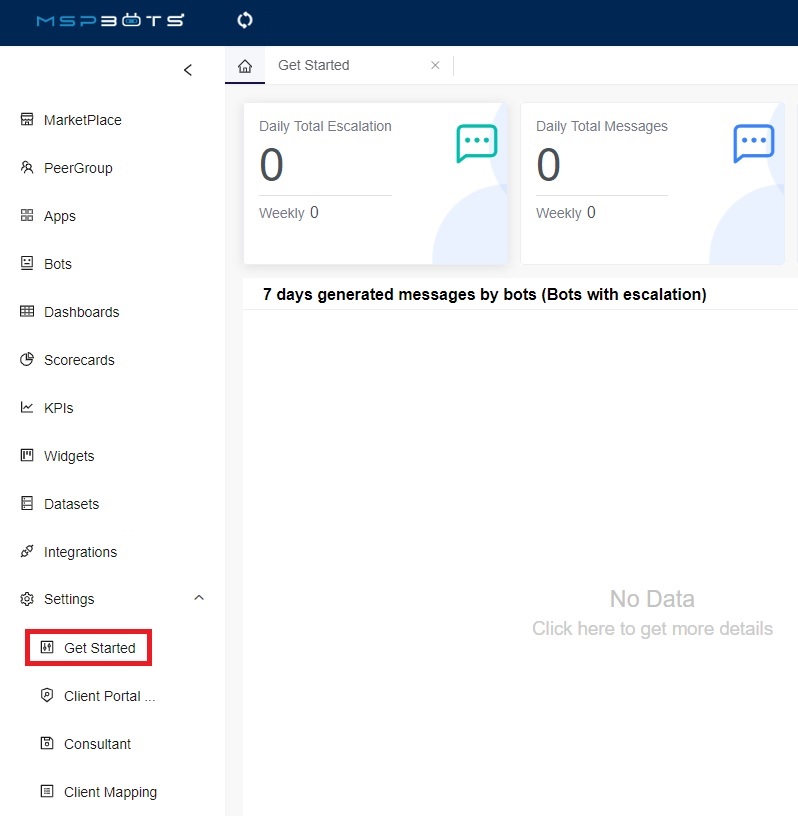
Task: Click the Integrations plug icon
Action: coord(27,552)
